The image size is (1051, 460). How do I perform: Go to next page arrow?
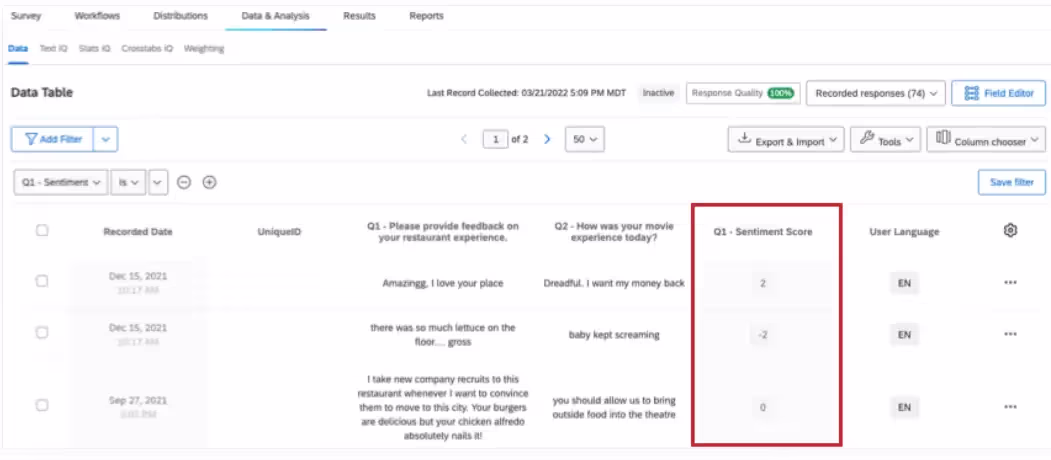[x=547, y=139]
